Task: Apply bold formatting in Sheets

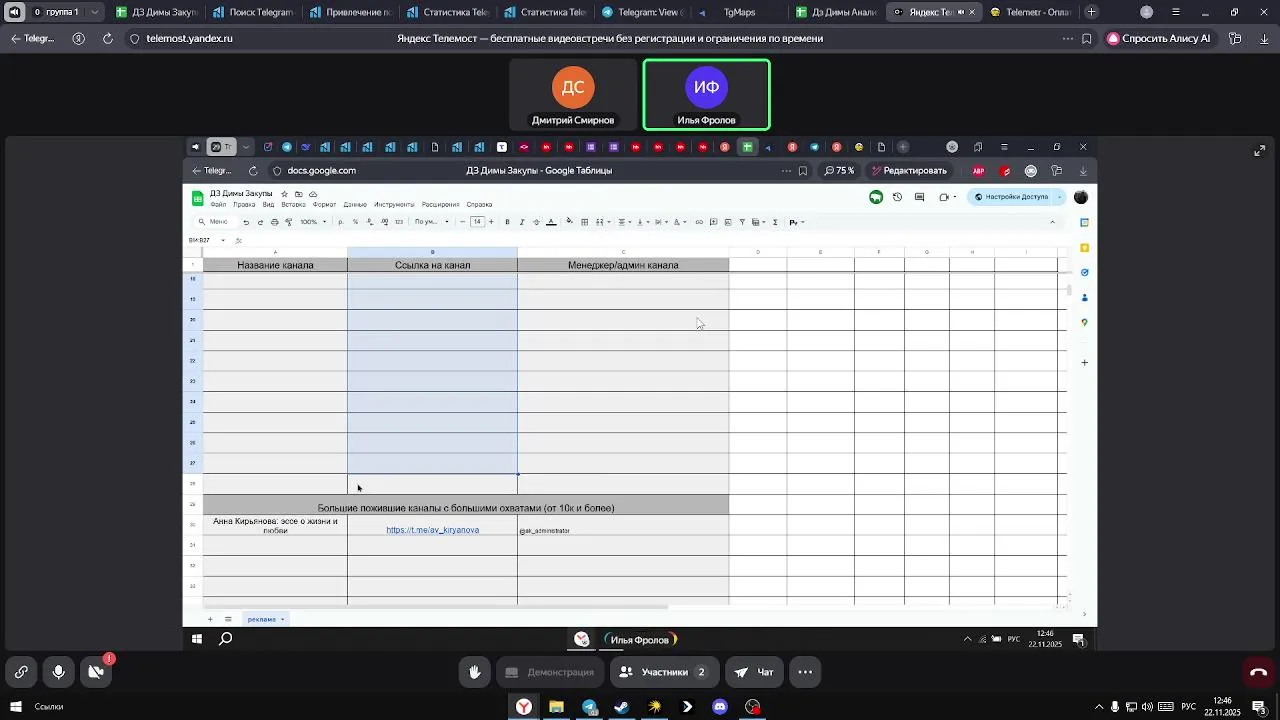Action: [507, 222]
